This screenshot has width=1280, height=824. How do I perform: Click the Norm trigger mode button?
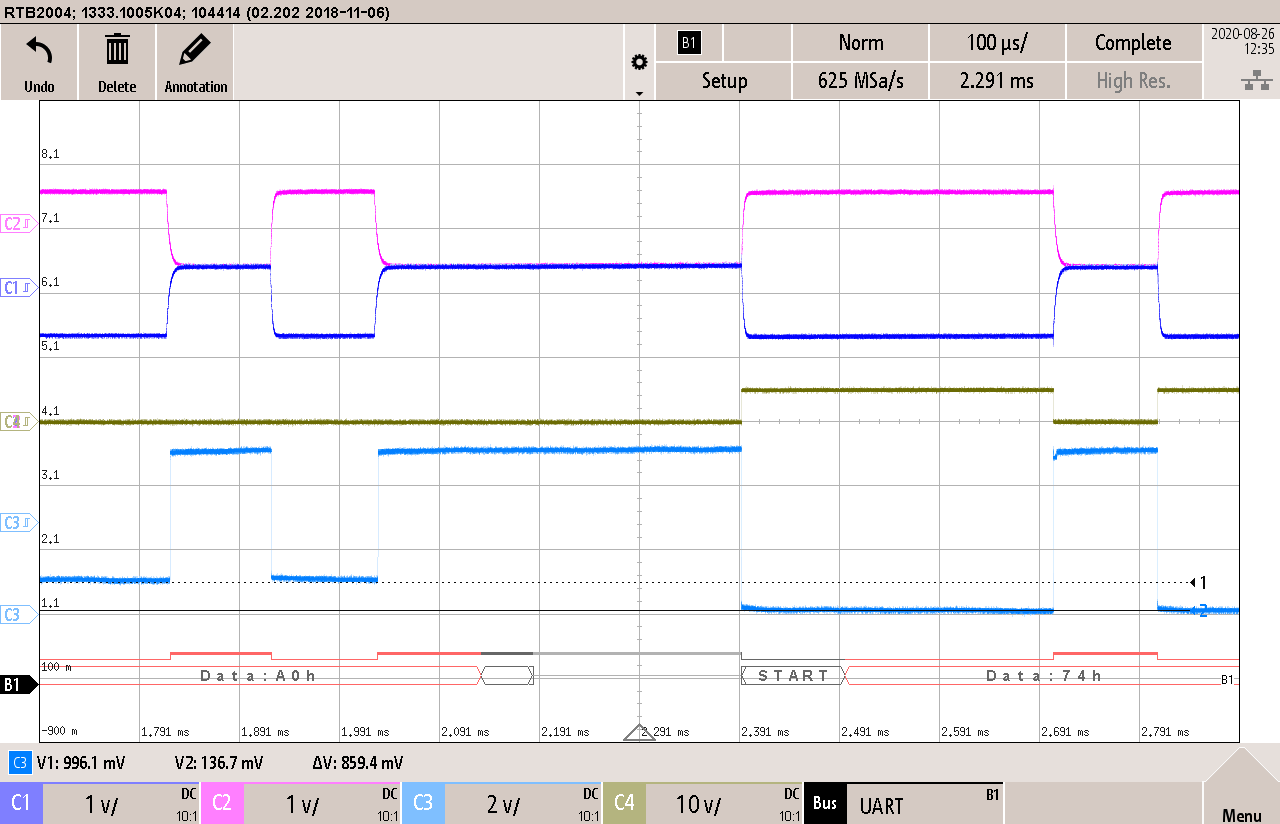pyautogui.click(x=860, y=42)
